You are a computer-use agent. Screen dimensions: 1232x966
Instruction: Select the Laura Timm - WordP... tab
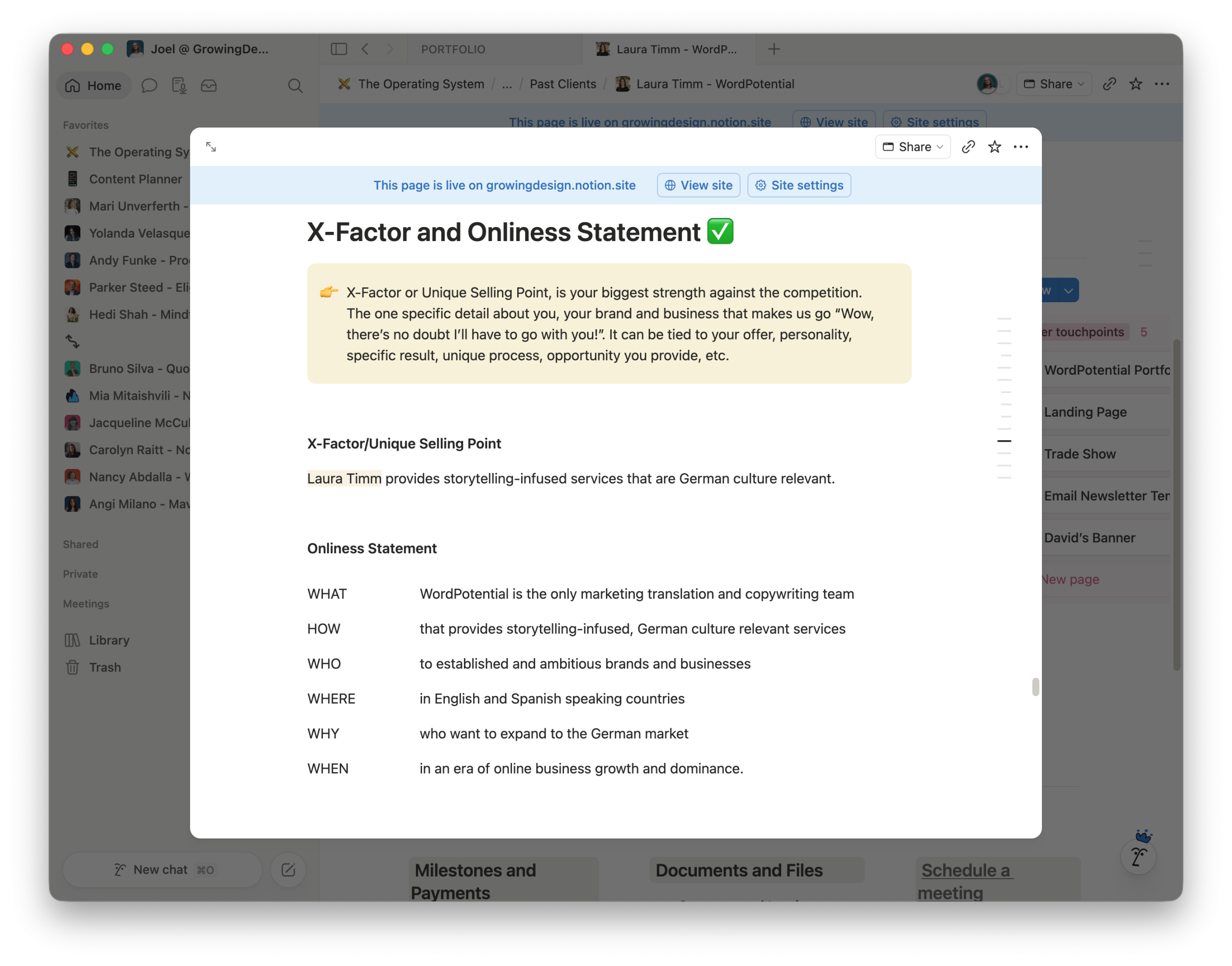[668, 49]
